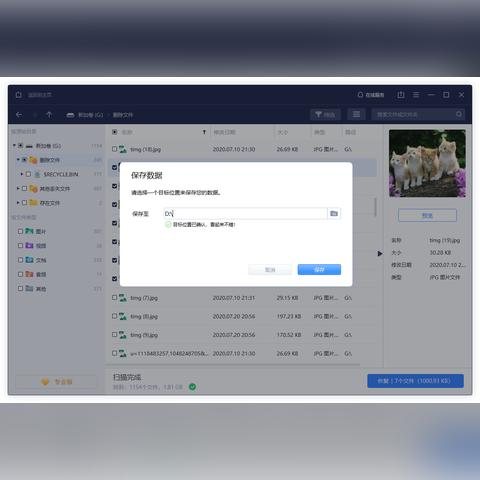
Task: Click the browse folder icon beside D:\ path
Action: point(334,213)
